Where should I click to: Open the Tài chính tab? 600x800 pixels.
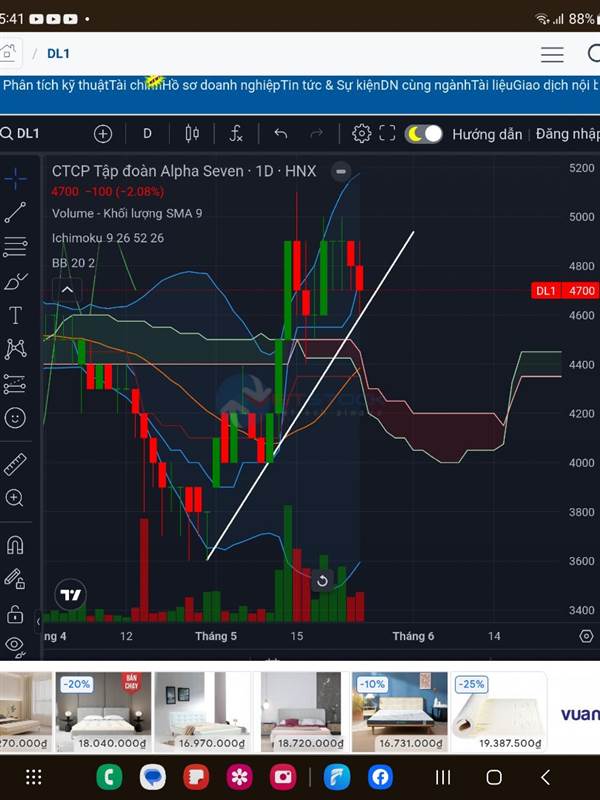pos(135,85)
